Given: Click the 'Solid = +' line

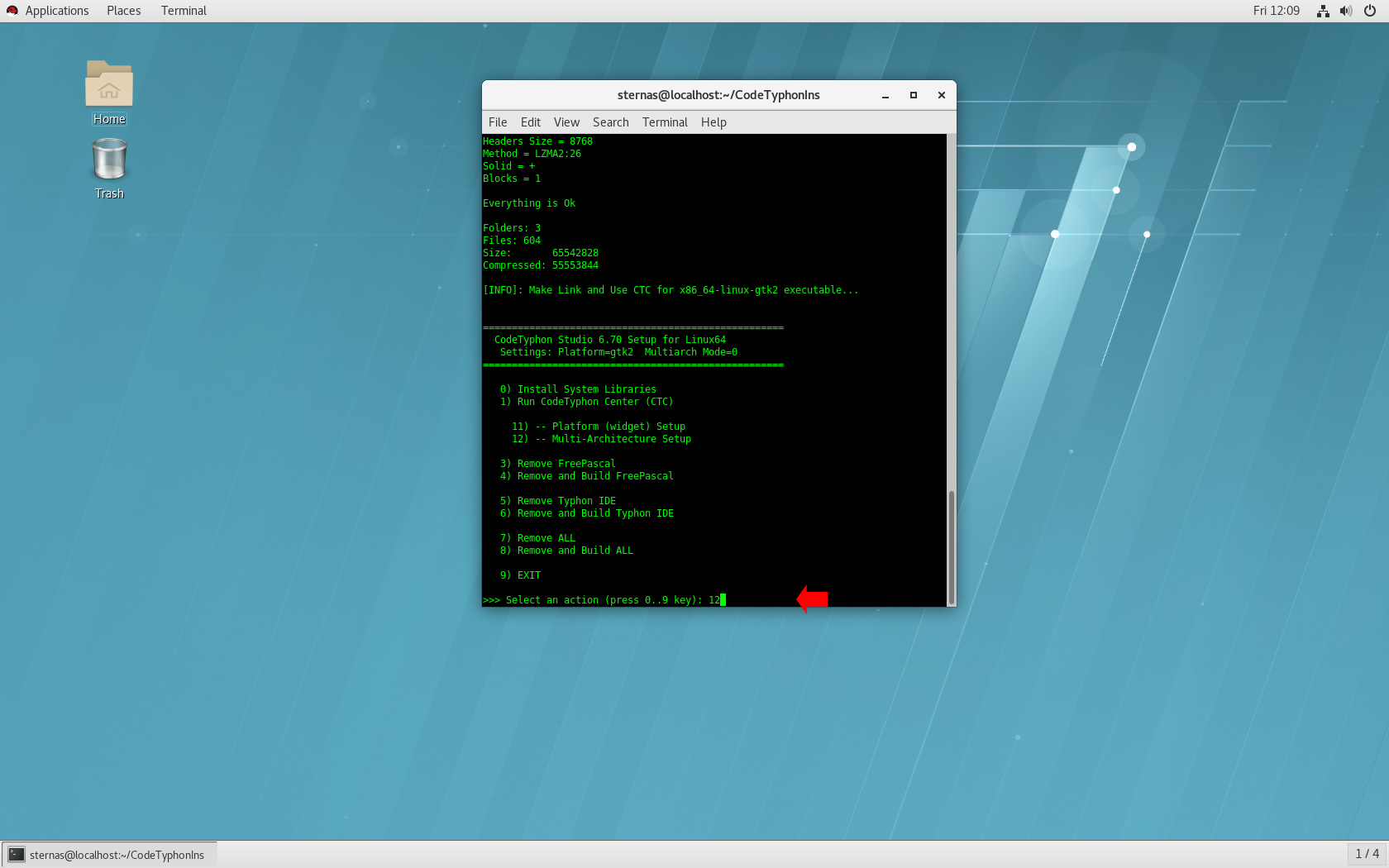Looking at the screenshot, I should 508,166.
